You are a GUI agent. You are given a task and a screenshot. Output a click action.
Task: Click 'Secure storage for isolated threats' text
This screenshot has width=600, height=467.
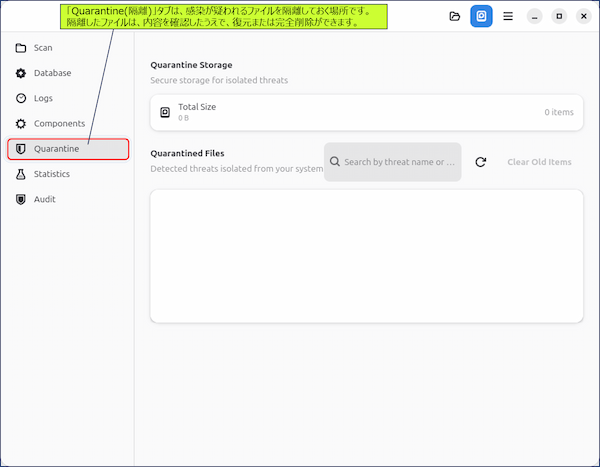point(219,80)
